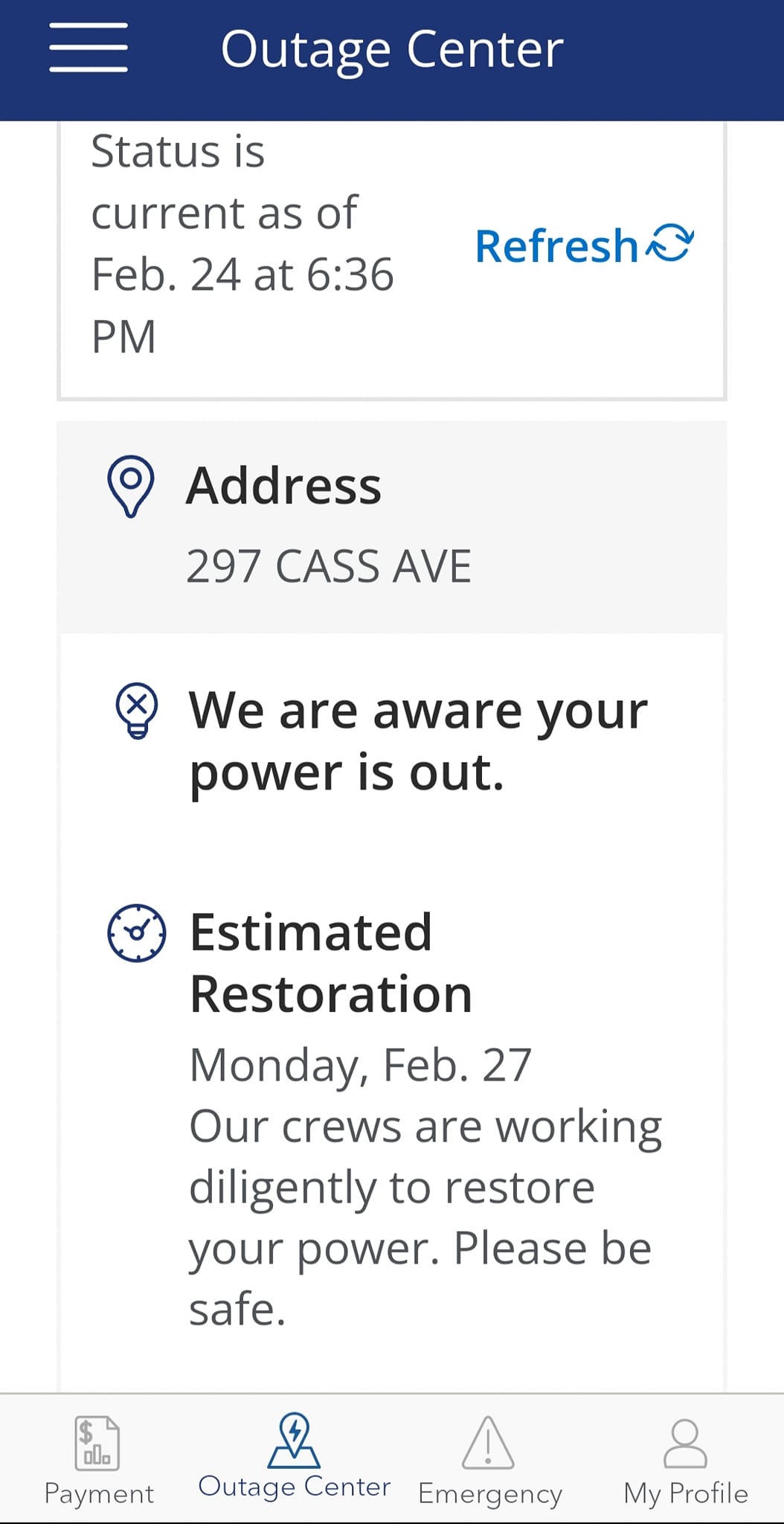The height and width of the screenshot is (1524, 784).
Task: Click the Refresh link text
Action: coord(556,246)
